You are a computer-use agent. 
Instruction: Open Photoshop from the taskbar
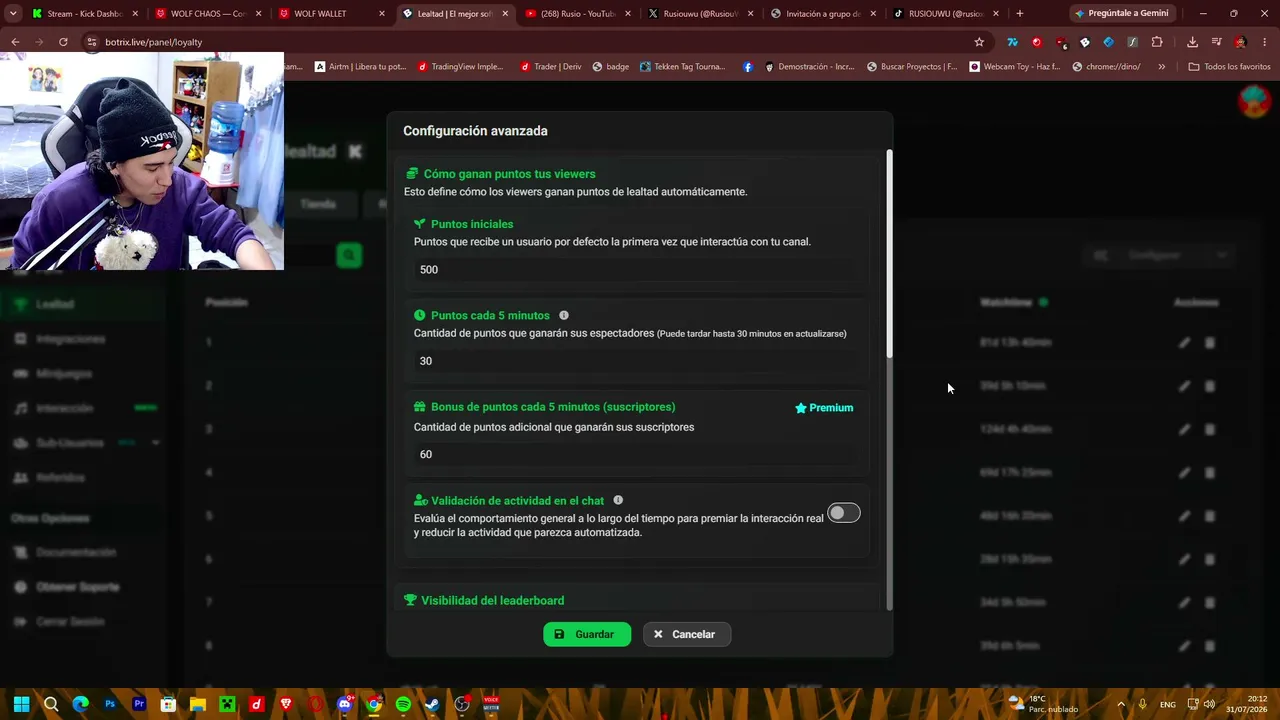tap(110, 704)
